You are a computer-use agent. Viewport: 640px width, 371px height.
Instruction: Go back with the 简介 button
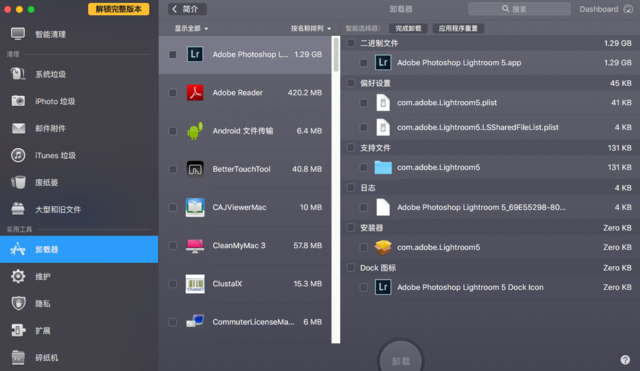(187, 9)
